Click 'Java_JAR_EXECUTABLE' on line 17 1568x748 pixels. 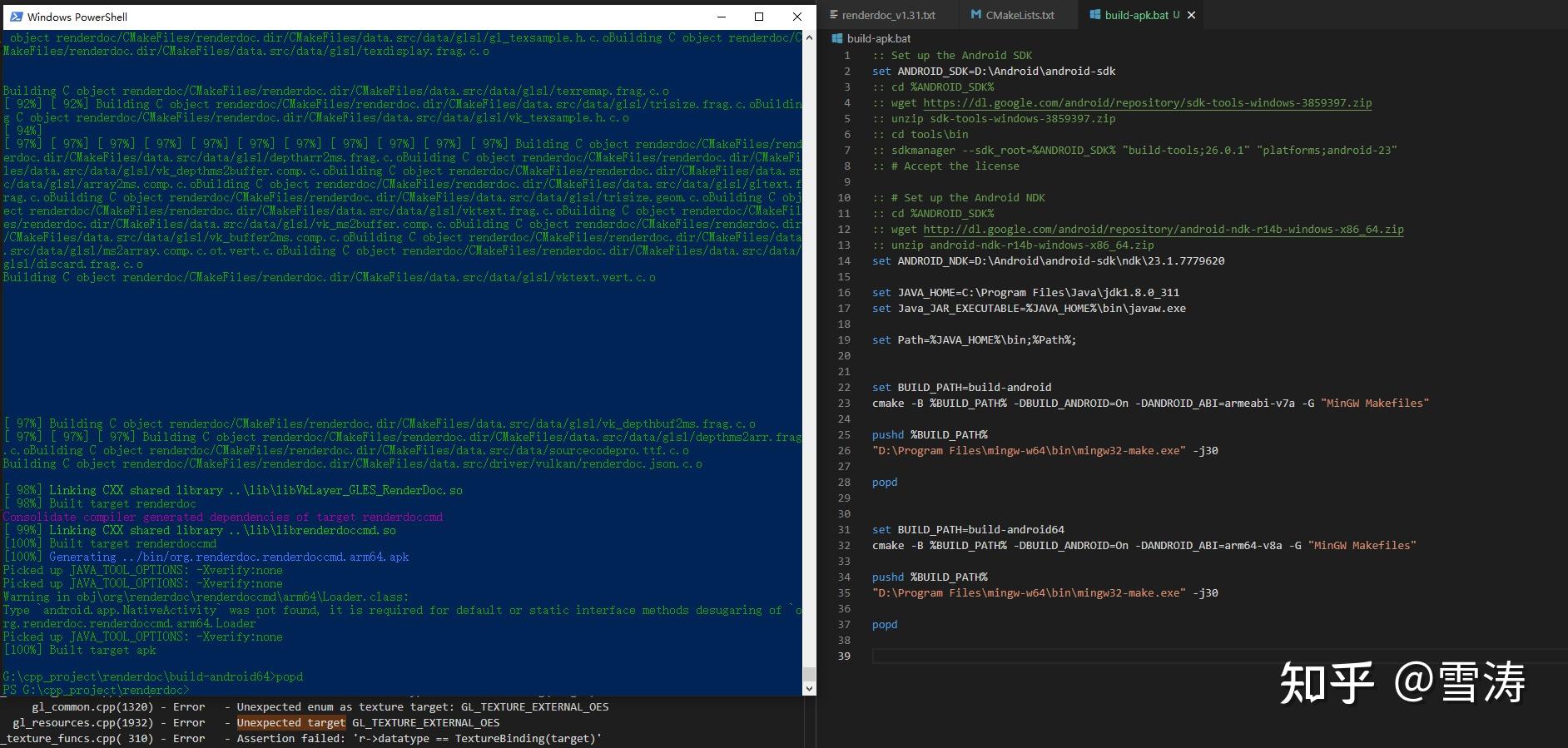pyautogui.click(x=958, y=309)
